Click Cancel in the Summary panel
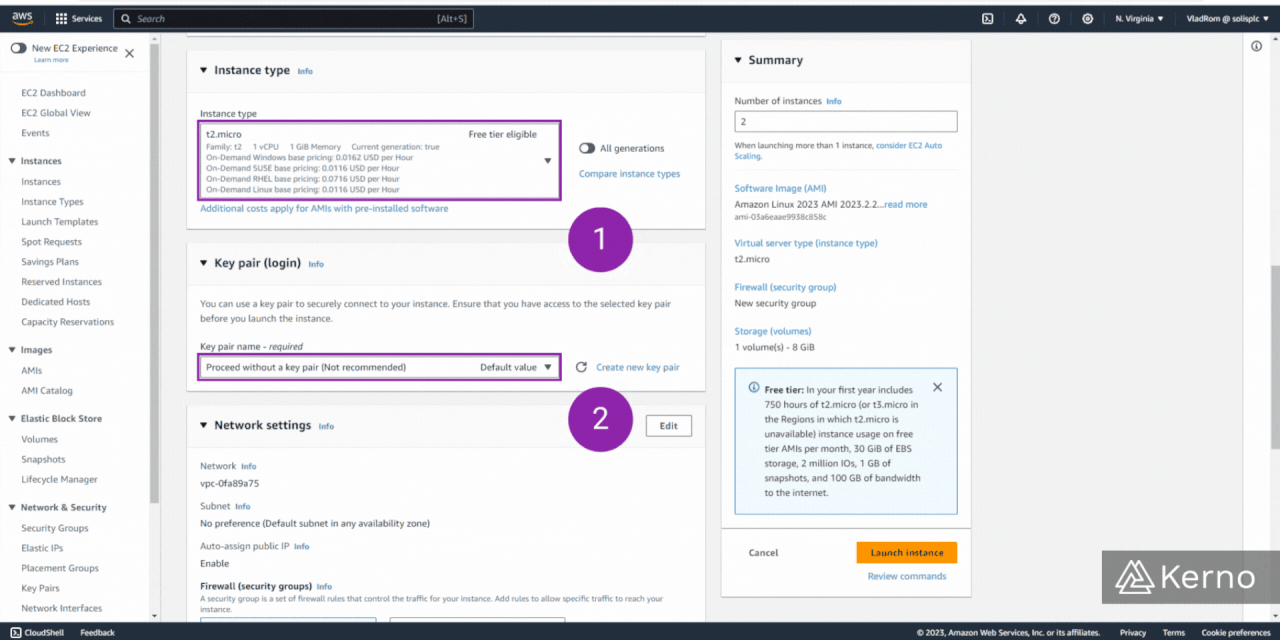 (x=763, y=552)
